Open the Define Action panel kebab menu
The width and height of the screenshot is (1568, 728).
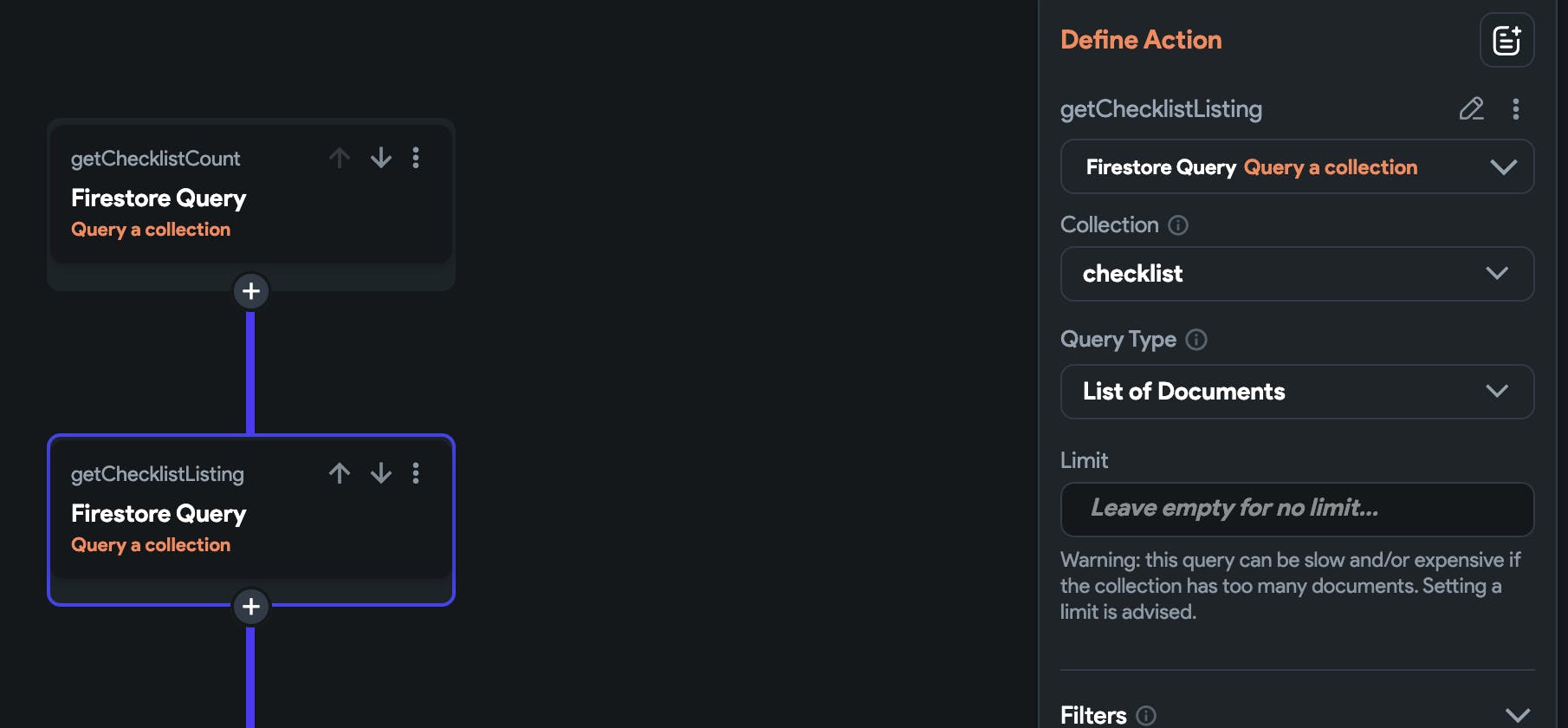coord(1515,108)
